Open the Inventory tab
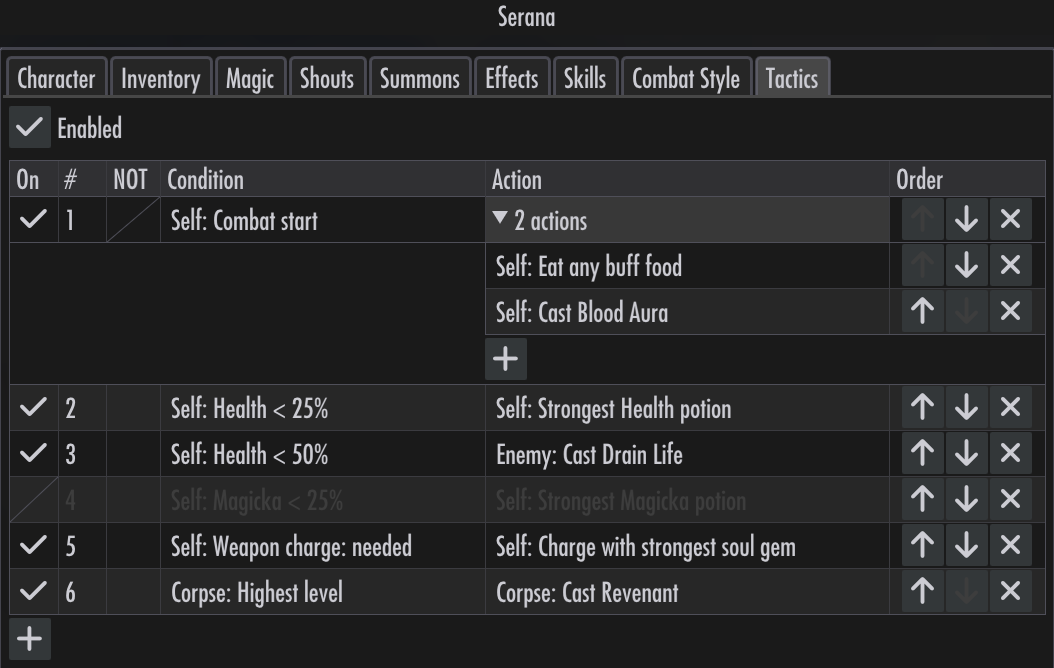The width and height of the screenshot is (1054, 668). (x=161, y=79)
